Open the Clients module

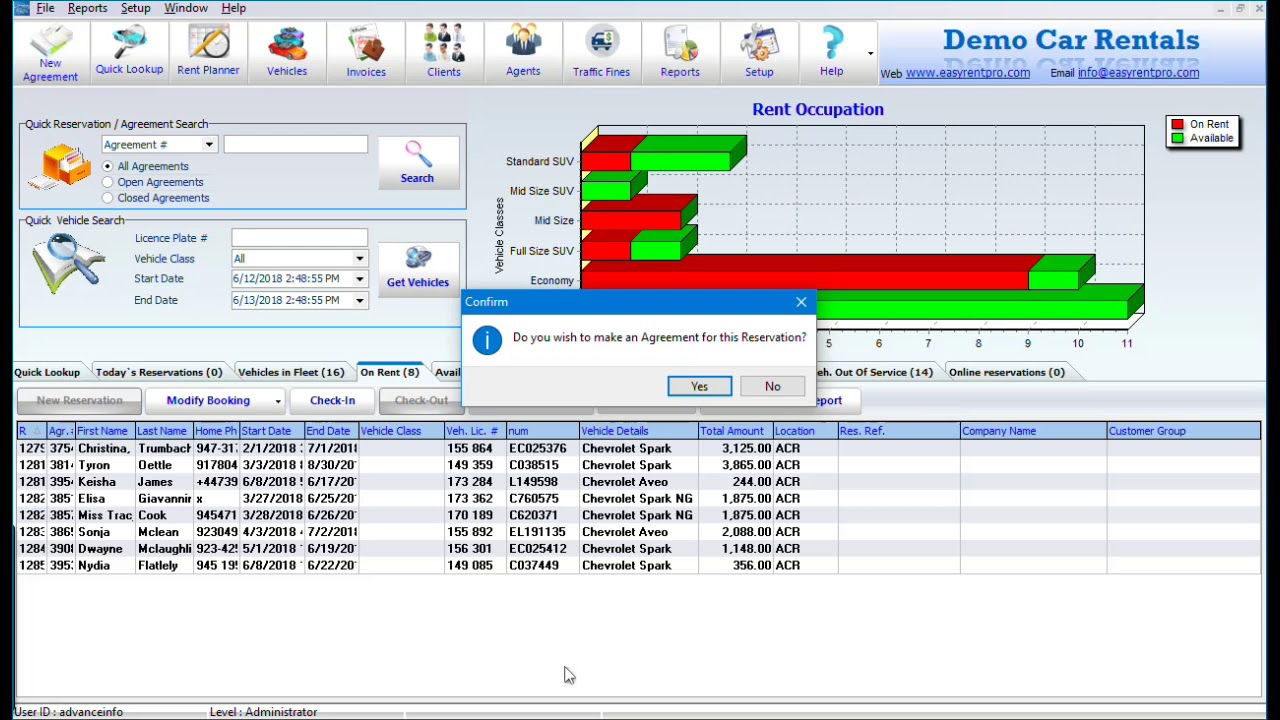pos(444,52)
